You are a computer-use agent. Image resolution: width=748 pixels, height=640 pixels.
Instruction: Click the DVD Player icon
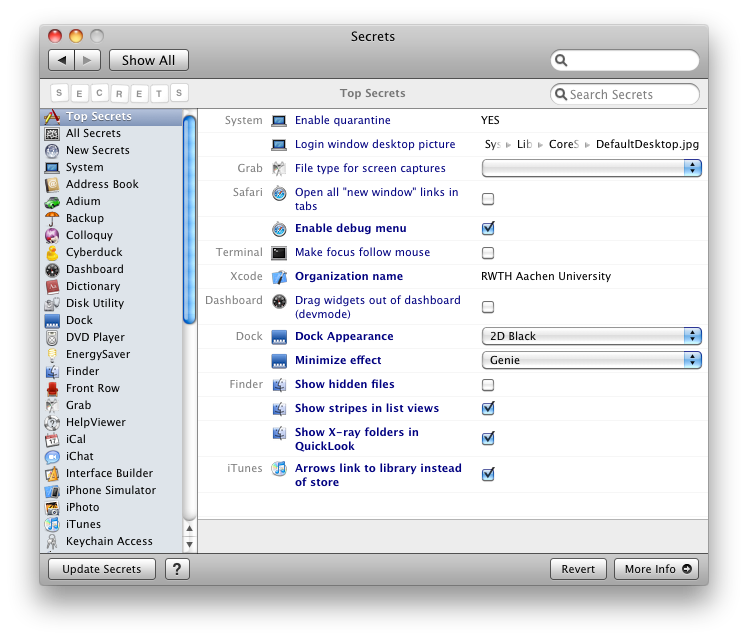click(x=52, y=337)
